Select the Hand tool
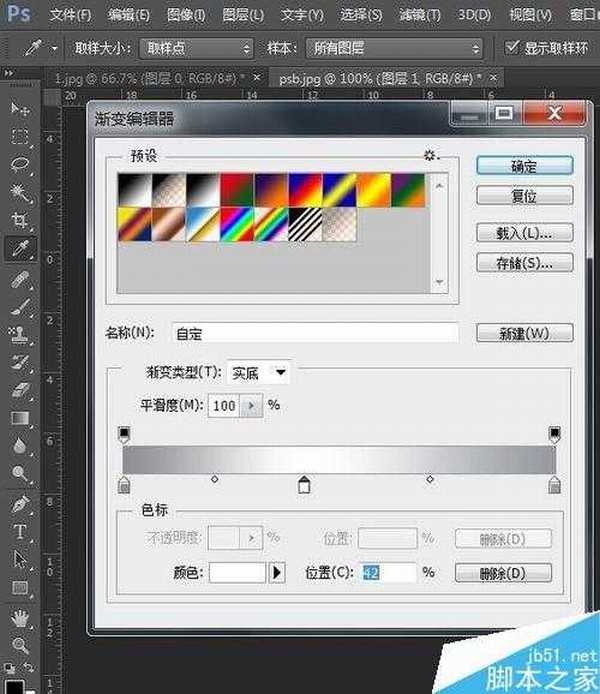 19,617
